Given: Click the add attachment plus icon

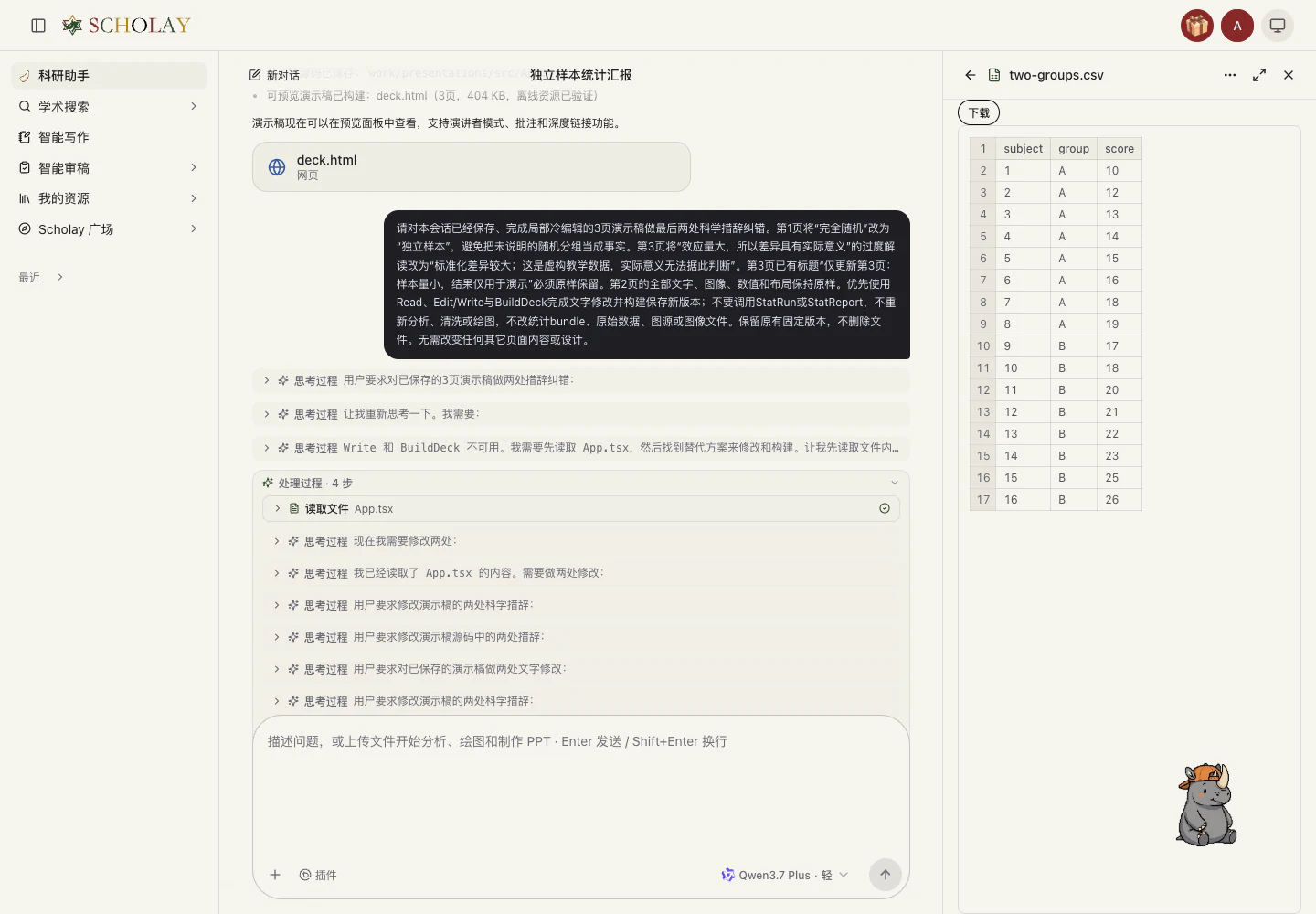Looking at the screenshot, I should pos(275,875).
